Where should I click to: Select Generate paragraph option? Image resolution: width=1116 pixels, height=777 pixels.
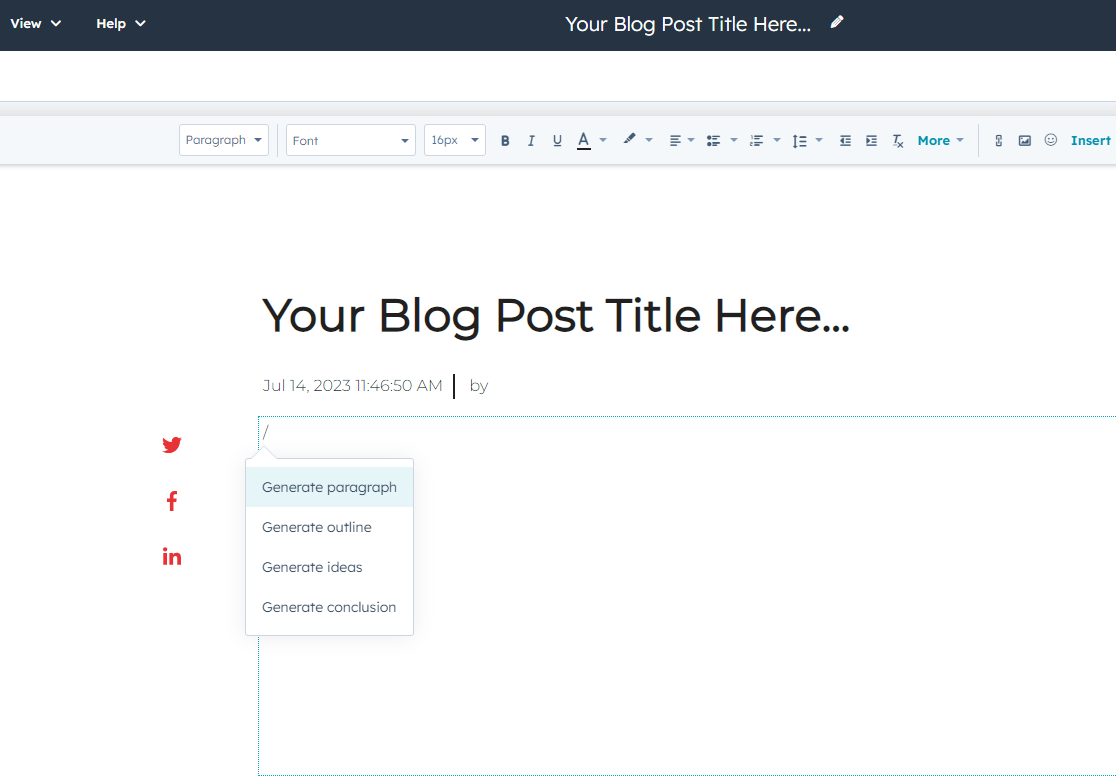pyautogui.click(x=330, y=487)
